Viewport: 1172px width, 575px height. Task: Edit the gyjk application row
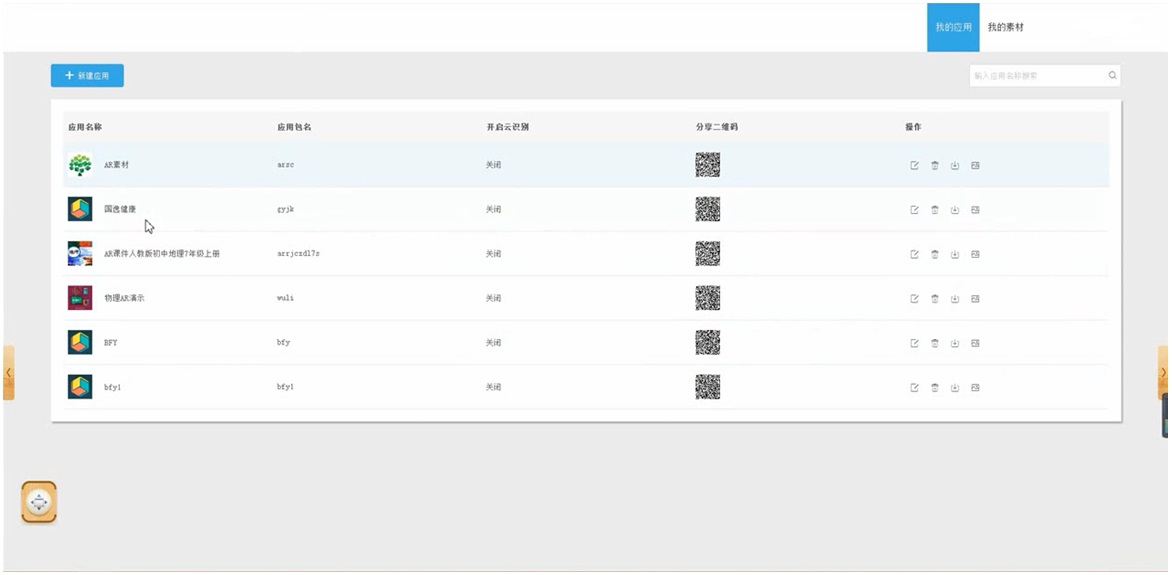tap(914, 210)
